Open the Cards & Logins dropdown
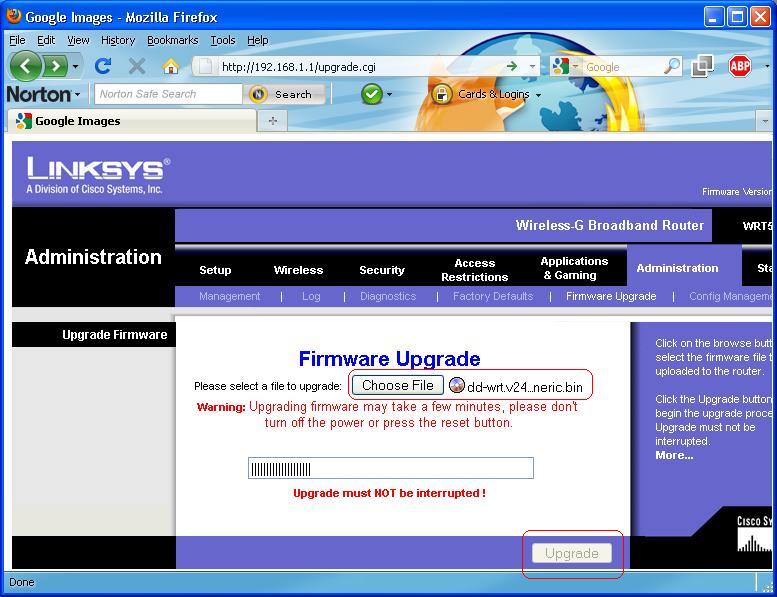 pyautogui.click(x=538, y=95)
